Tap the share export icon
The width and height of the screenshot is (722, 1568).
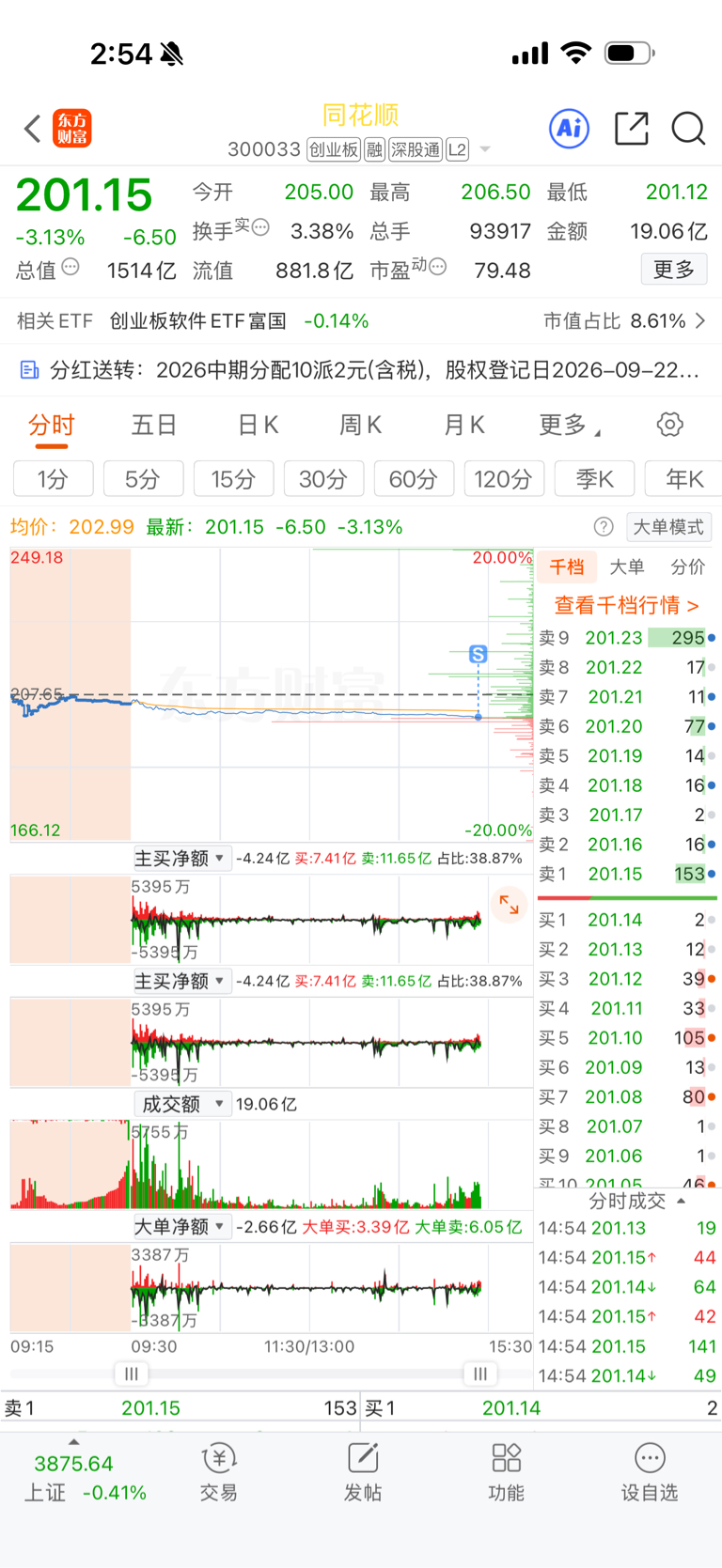632,129
